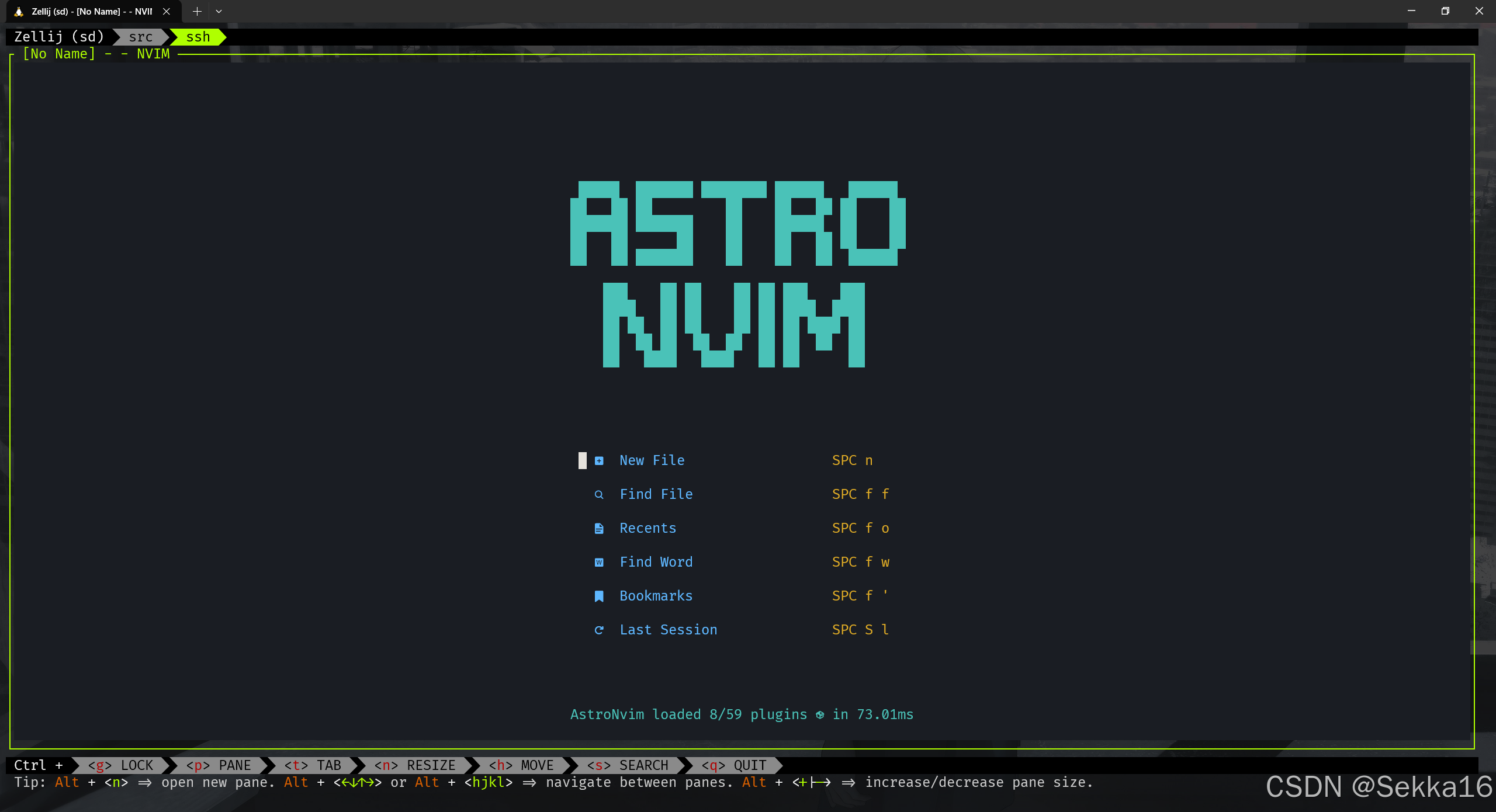Click the Find Word icon
Screen dimensions: 1496x812
click(x=599, y=562)
